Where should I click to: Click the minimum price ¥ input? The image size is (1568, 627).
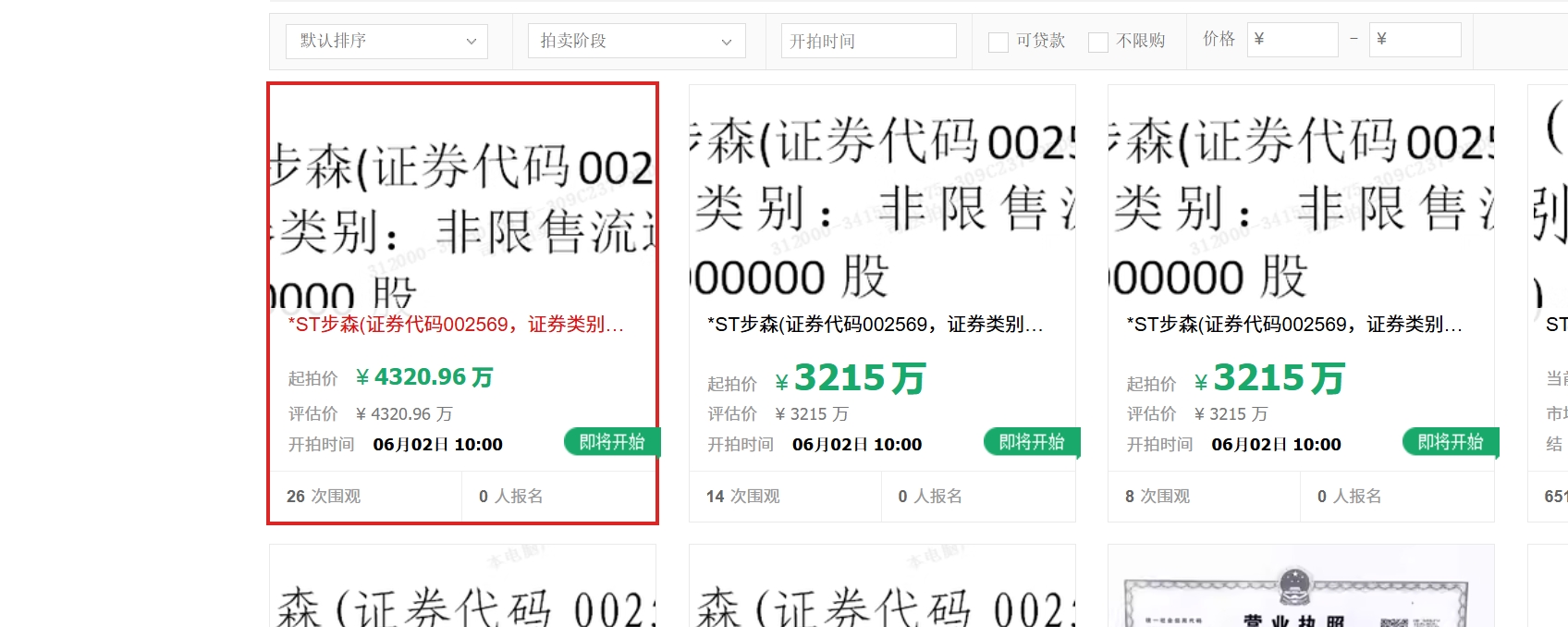[1292, 40]
